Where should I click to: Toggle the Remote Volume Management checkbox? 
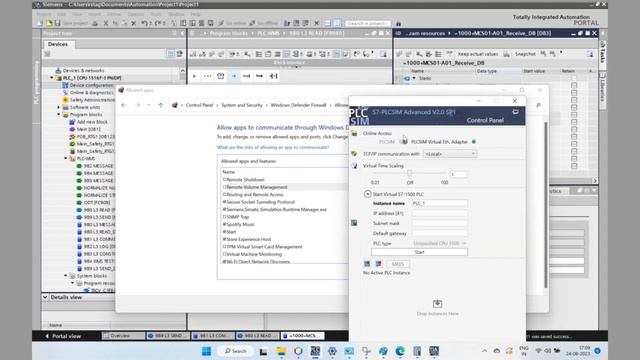coord(224,187)
